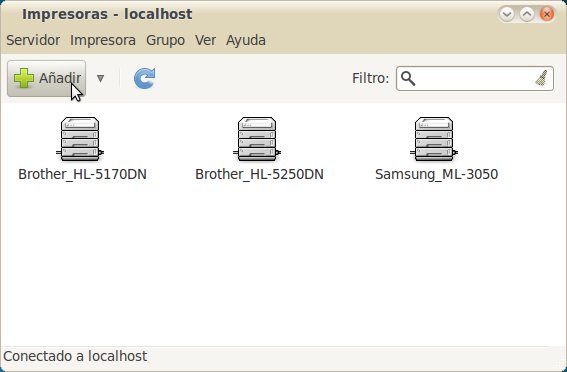Click the green plus icon on Añadir

tap(24, 78)
